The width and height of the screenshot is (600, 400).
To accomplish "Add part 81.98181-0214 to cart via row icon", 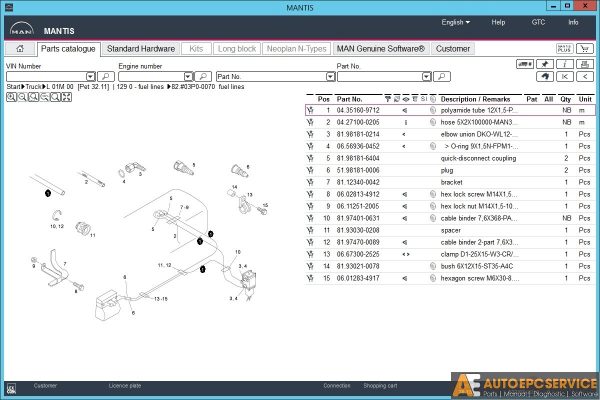I will pyautogui.click(x=310, y=134).
